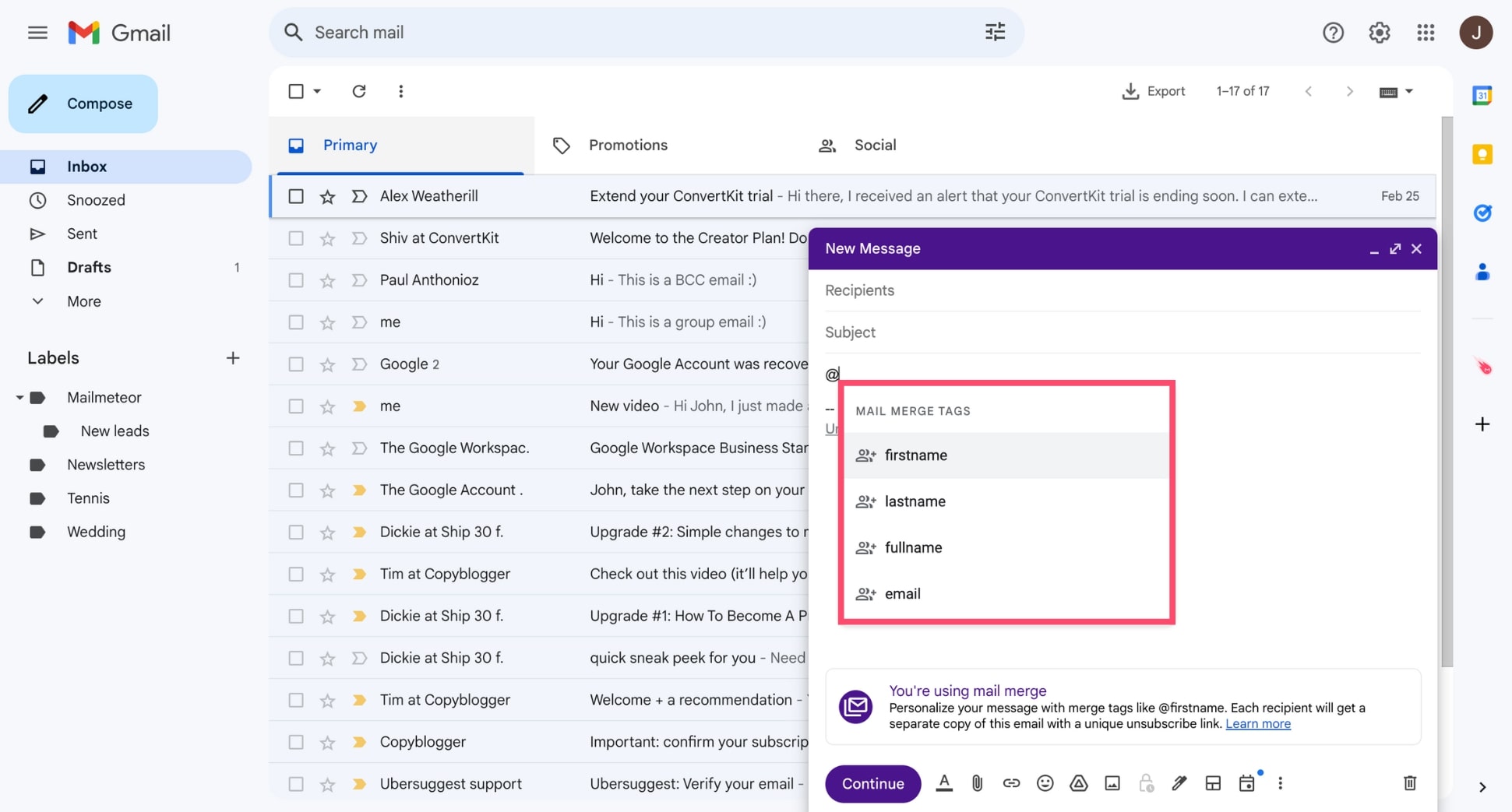The image size is (1512, 812).
Task: Mark the Google 2 email as important
Action: pyautogui.click(x=358, y=364)
